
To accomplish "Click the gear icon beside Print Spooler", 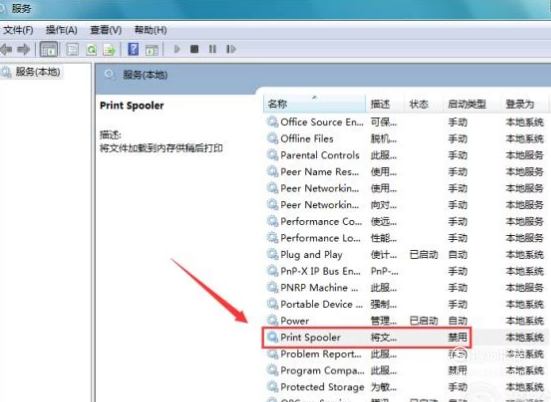I will (x=272, y=337).
